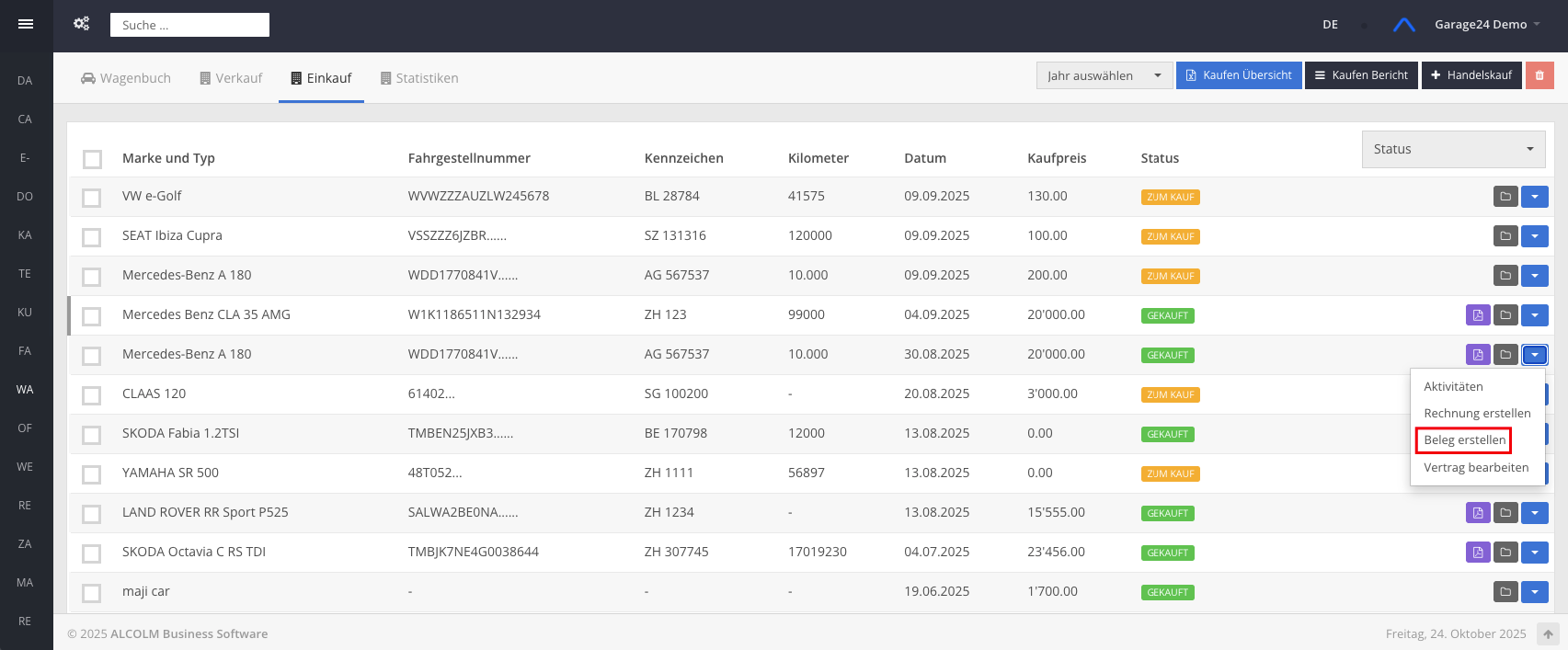Viewport: 1568px width, 650px height.
Task: Select Vertrag bearbeiten in the context menu
Action: [1476, 468]
